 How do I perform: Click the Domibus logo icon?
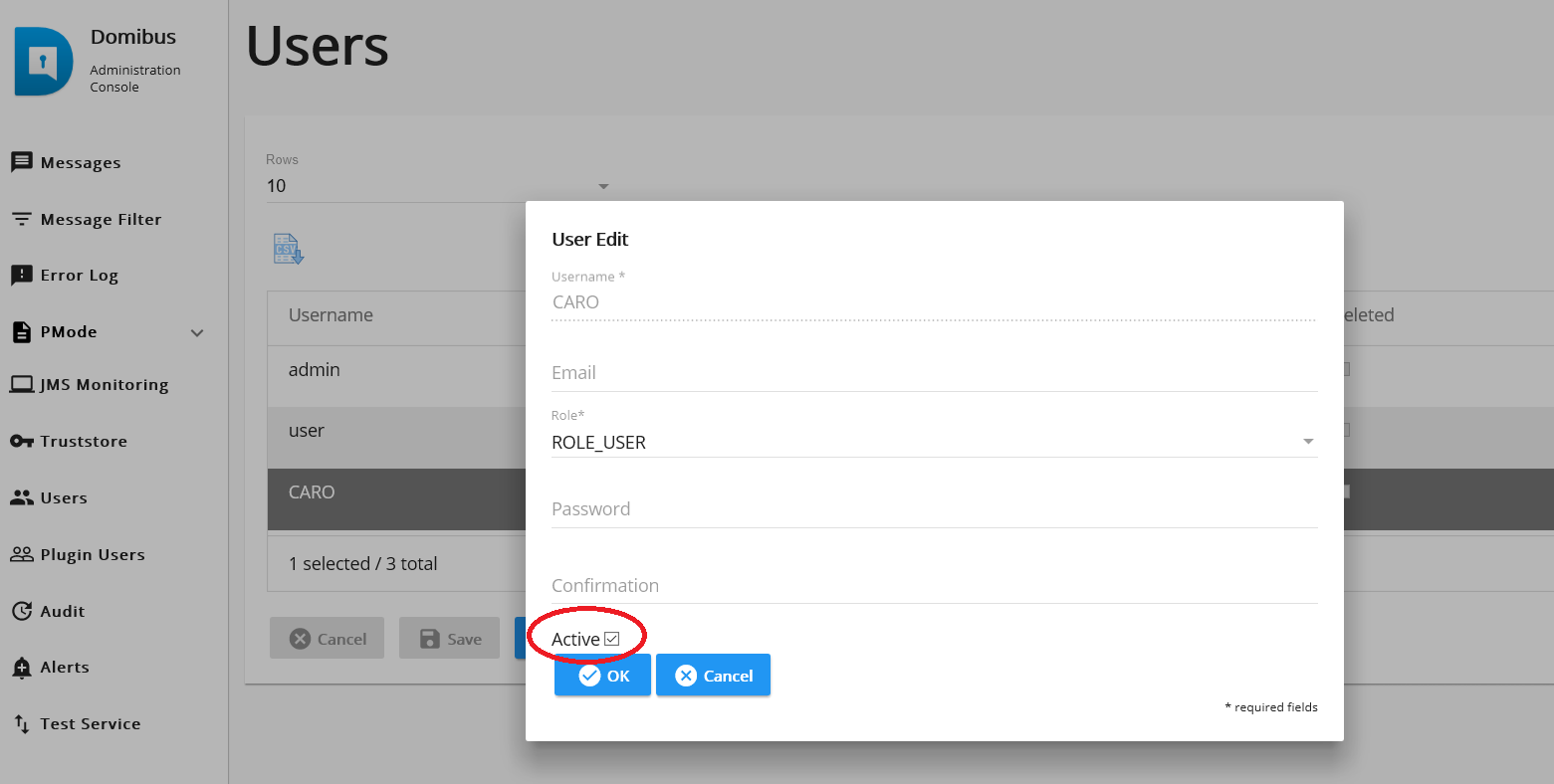click(44, 62)
